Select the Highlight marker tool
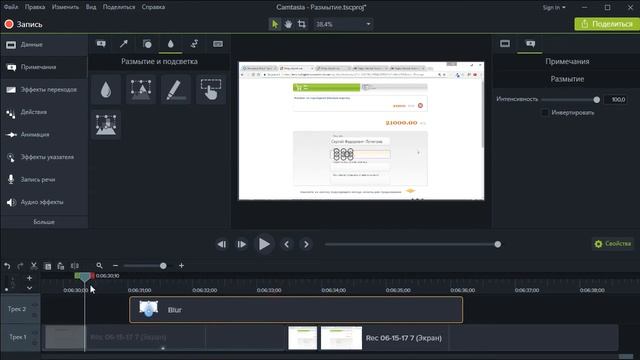 click(x=176, y=89)
